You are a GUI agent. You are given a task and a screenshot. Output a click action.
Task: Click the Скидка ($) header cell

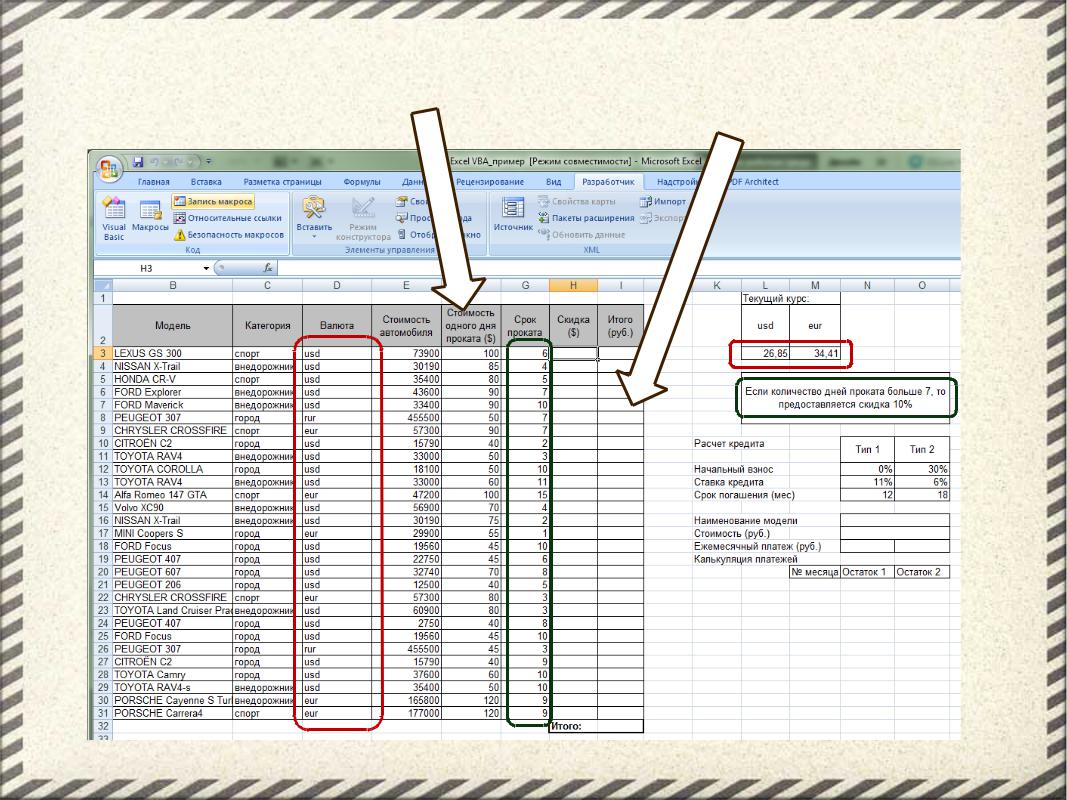pos(573,326)
